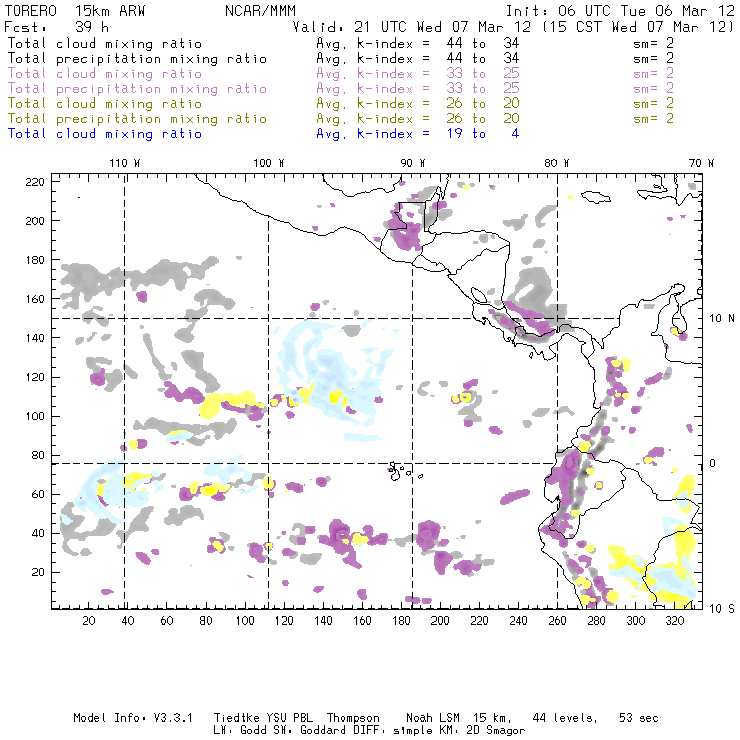The height and width of the screenshot is (740, 740).
Task: Click the '200' y-axis tick label
Action: click(x=35, y=221)
